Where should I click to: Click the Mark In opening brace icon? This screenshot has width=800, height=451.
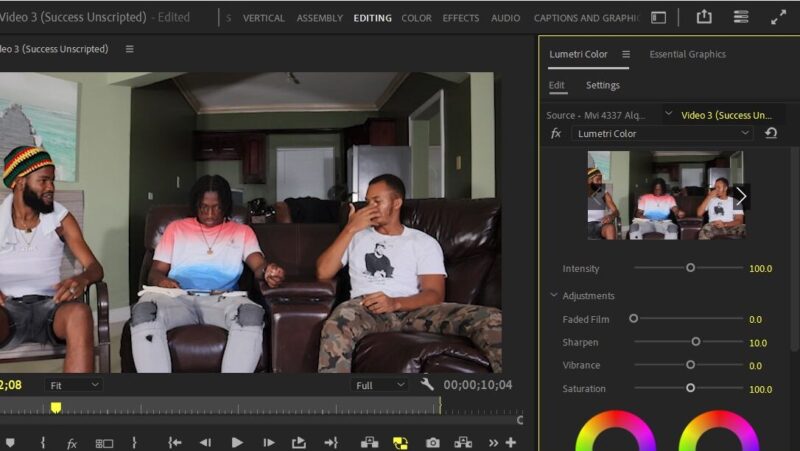coord(43,442)
